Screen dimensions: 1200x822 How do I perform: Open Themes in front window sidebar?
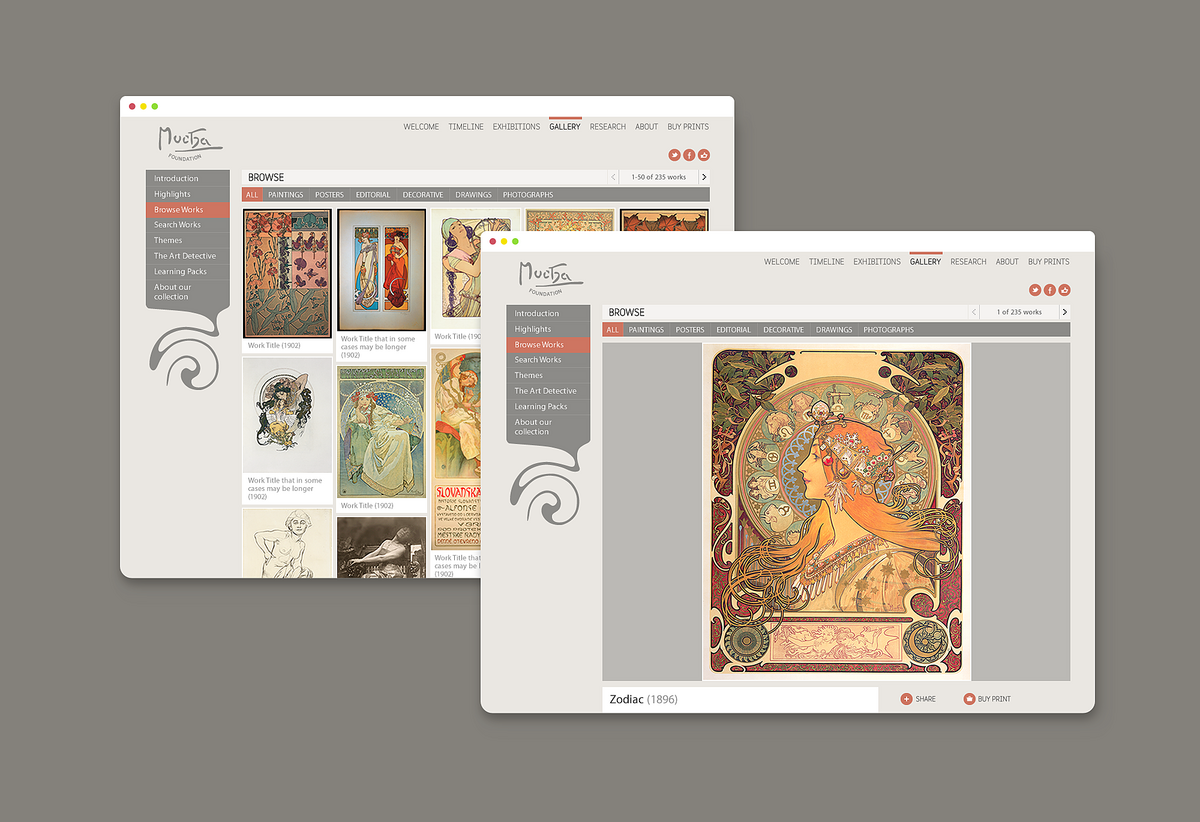(x=548, y=375)
